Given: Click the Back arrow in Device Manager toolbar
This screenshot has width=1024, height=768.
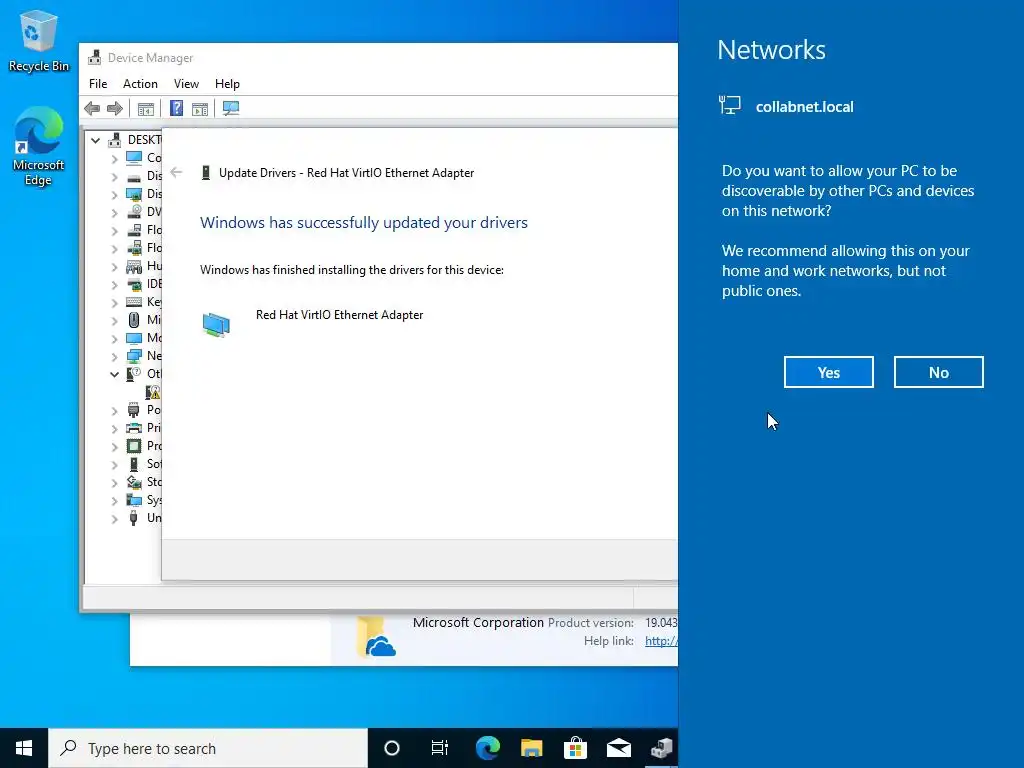Looking at the screenshot, I should coord(92,108).
